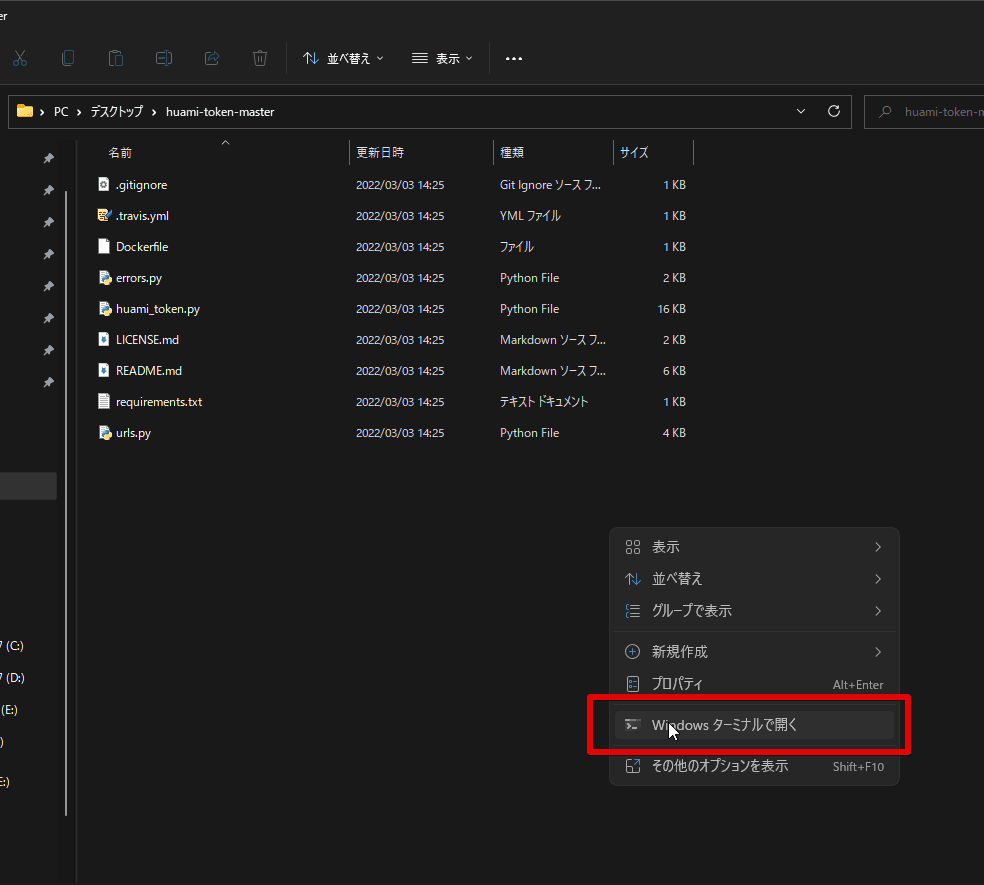Select the huami_token.py file
The width and height of the screenshot is (984, 885).
[x=157, y=309]
